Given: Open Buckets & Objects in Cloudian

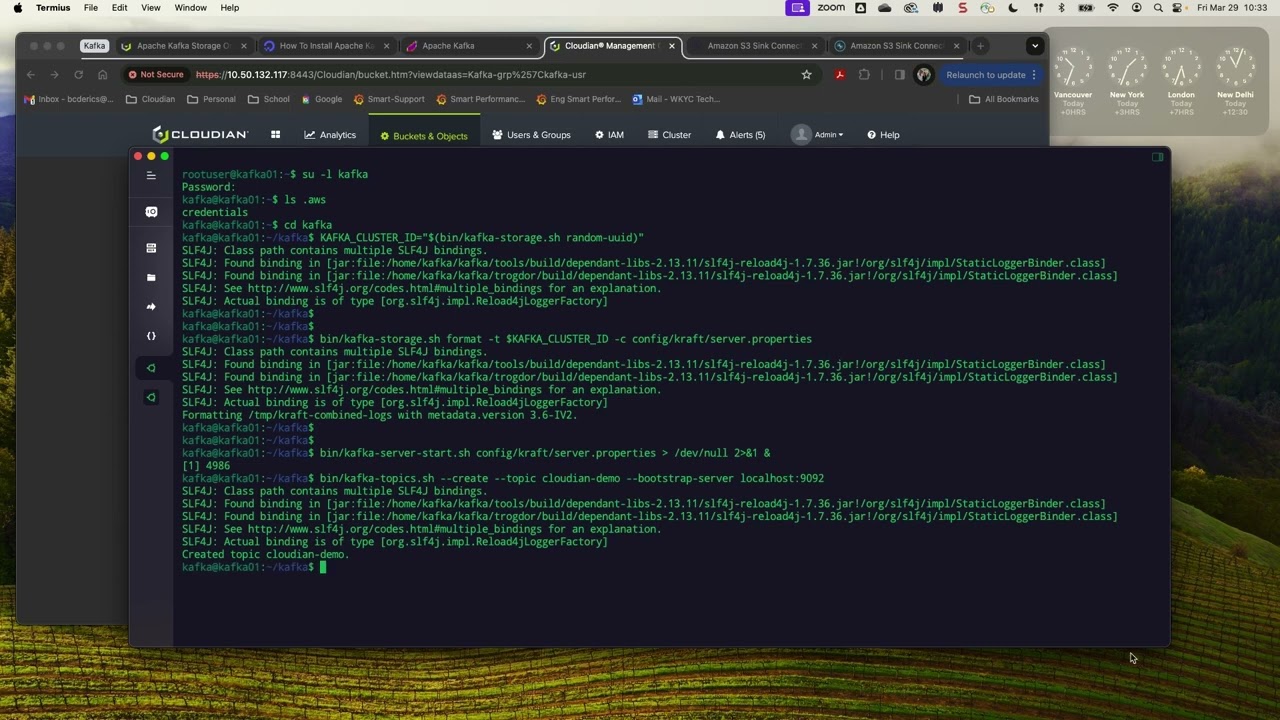Looking at the screenshot, I should [x=424, y=135].
